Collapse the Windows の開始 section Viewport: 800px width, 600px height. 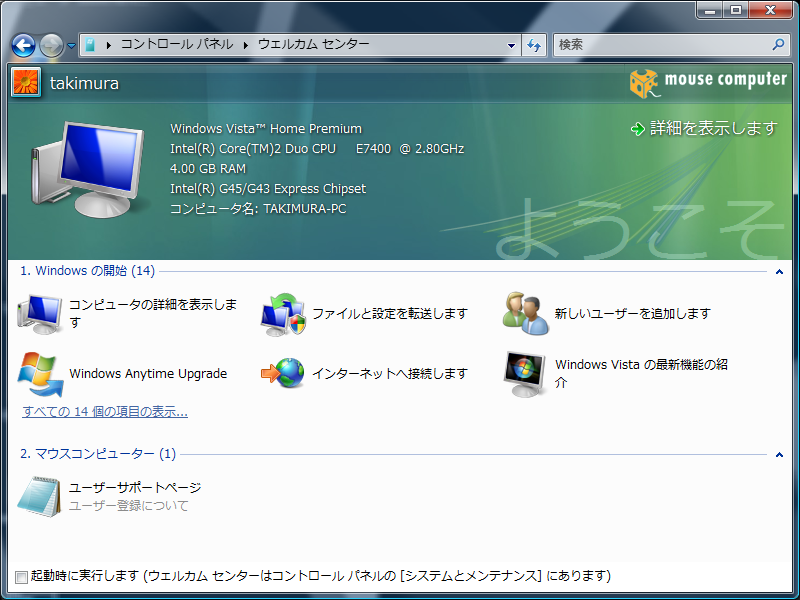(x=779, y=271)
